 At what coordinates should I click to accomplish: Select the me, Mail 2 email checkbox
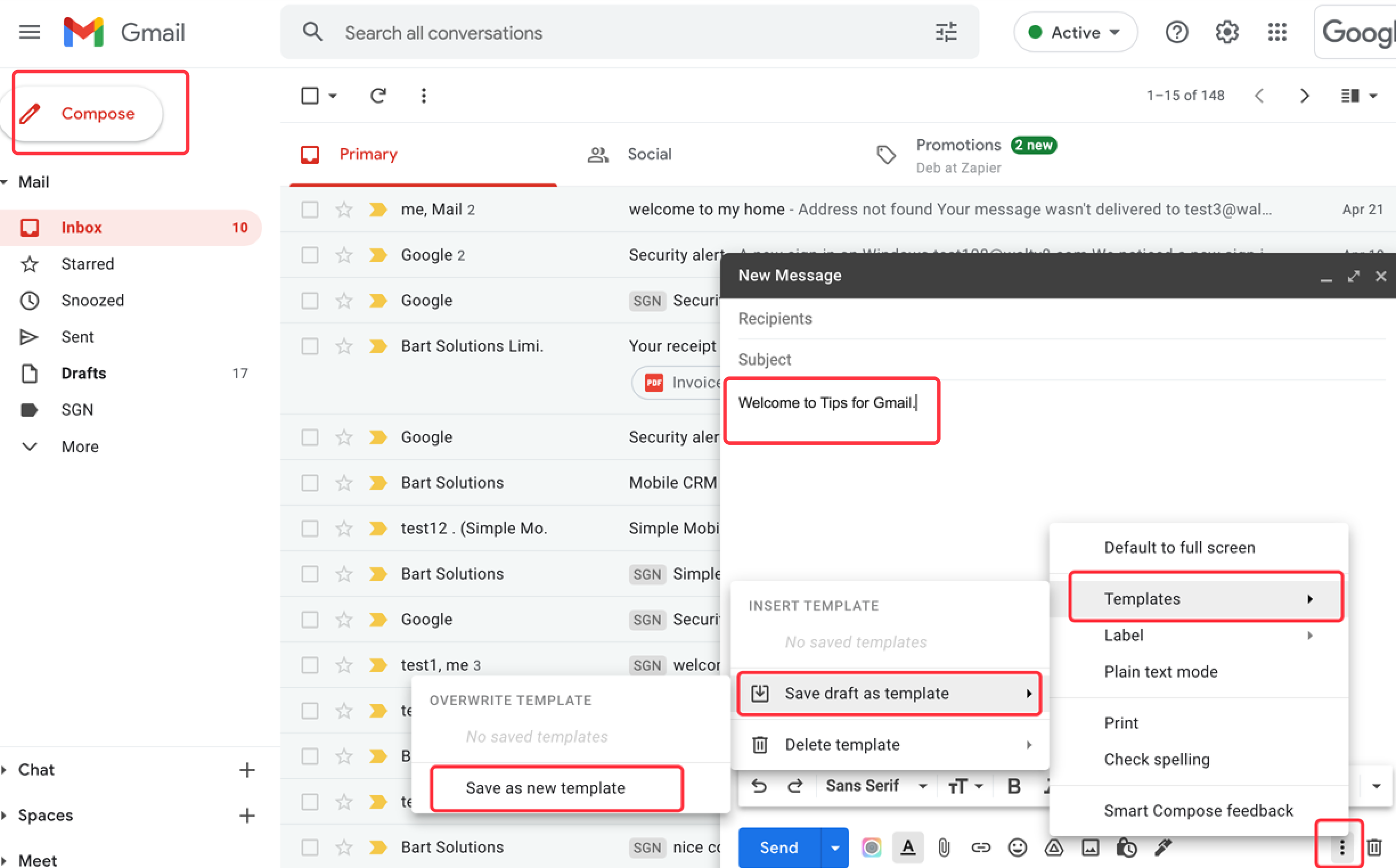[x=309, y=210]
